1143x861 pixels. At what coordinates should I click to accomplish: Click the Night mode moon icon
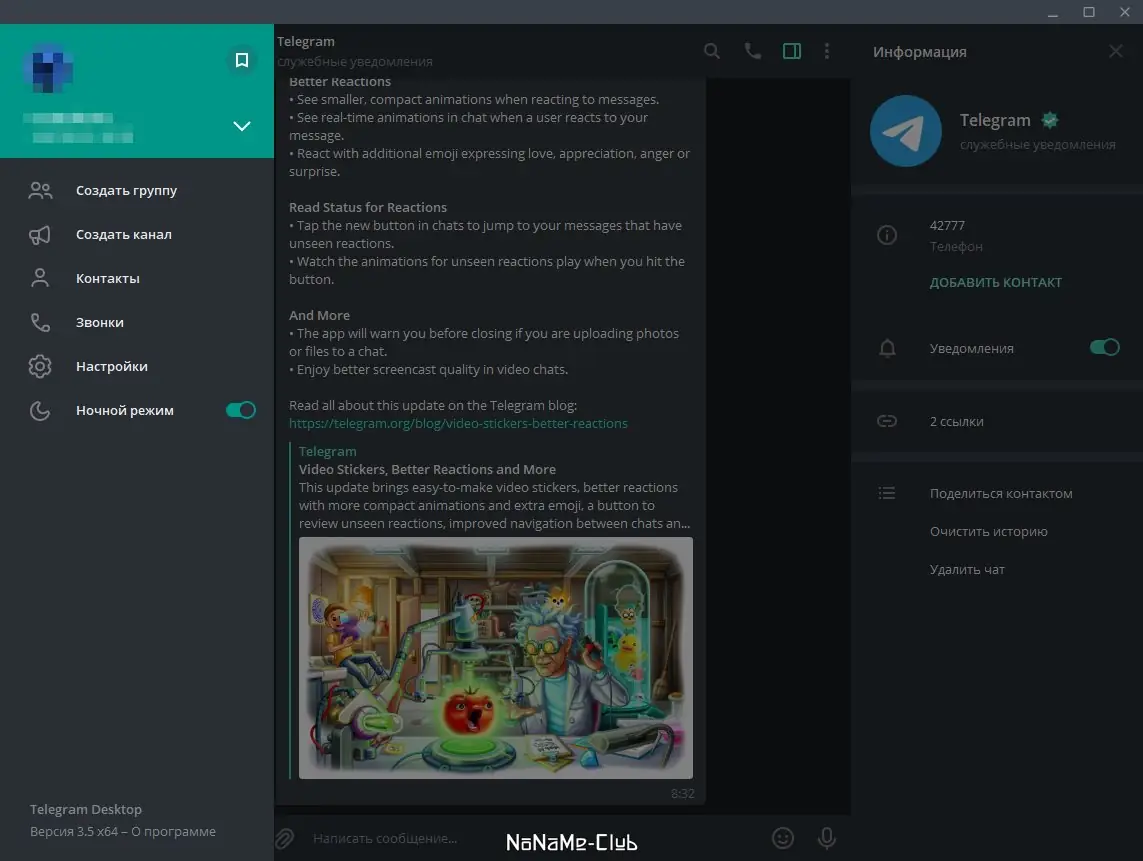coord(40,410)
